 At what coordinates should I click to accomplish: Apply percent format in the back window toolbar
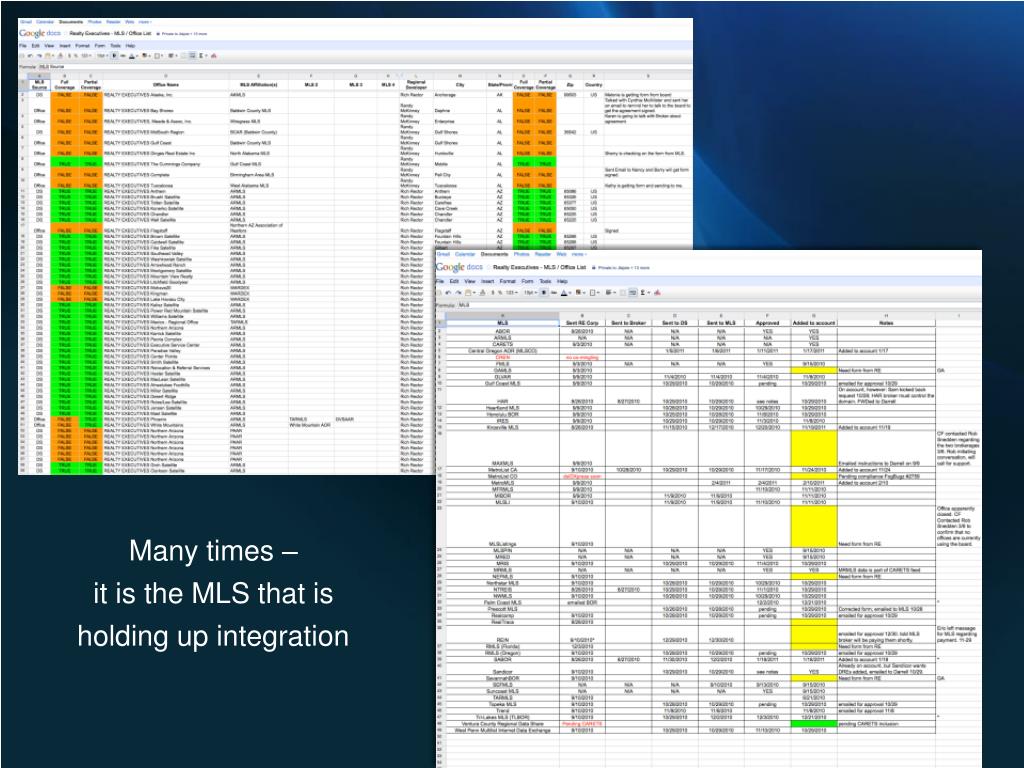pos(76,56)
